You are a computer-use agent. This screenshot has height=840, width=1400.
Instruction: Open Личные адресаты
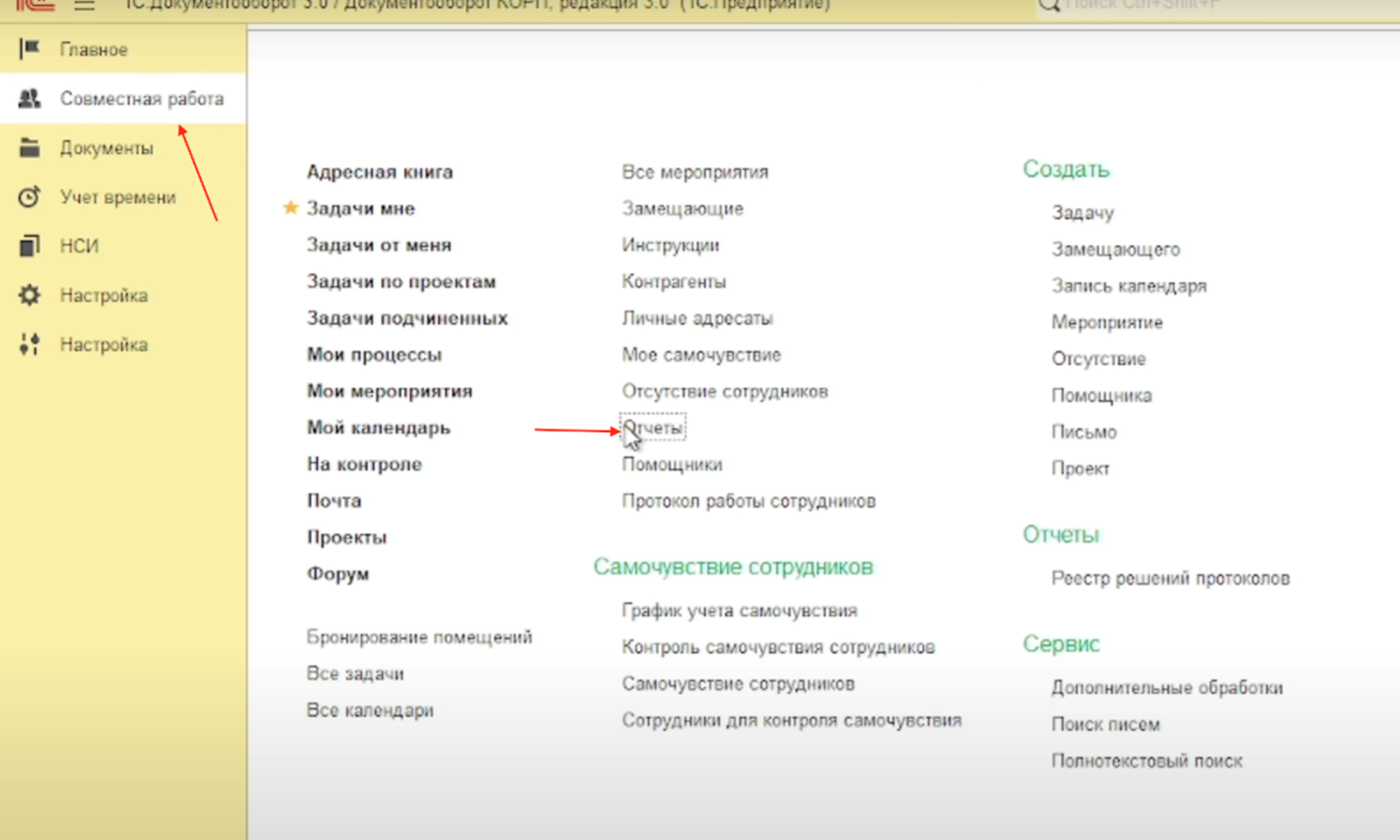point(697,318)
